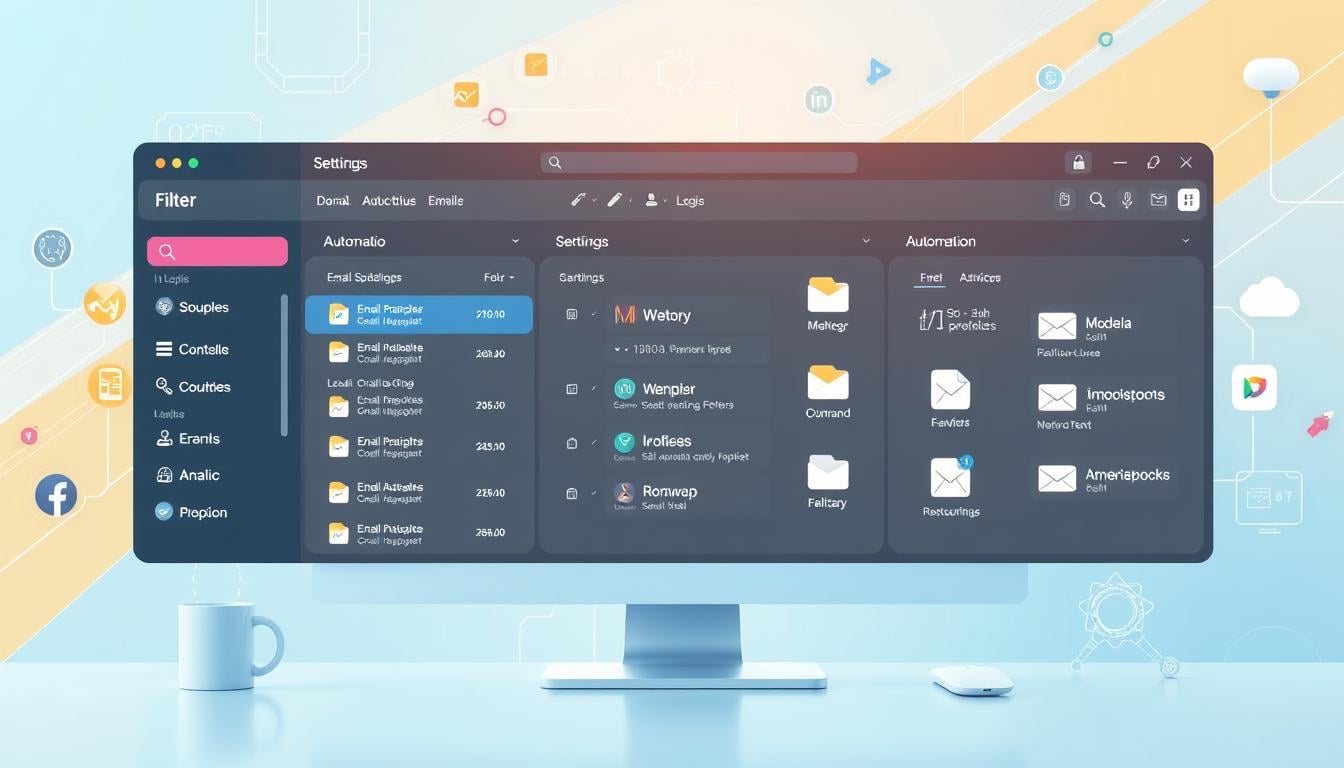Image resolution: width=1344 pixels, height=768 pixels.
Task: Click the round blue icon beside Proplon
Action: click(x=164, y=512)
